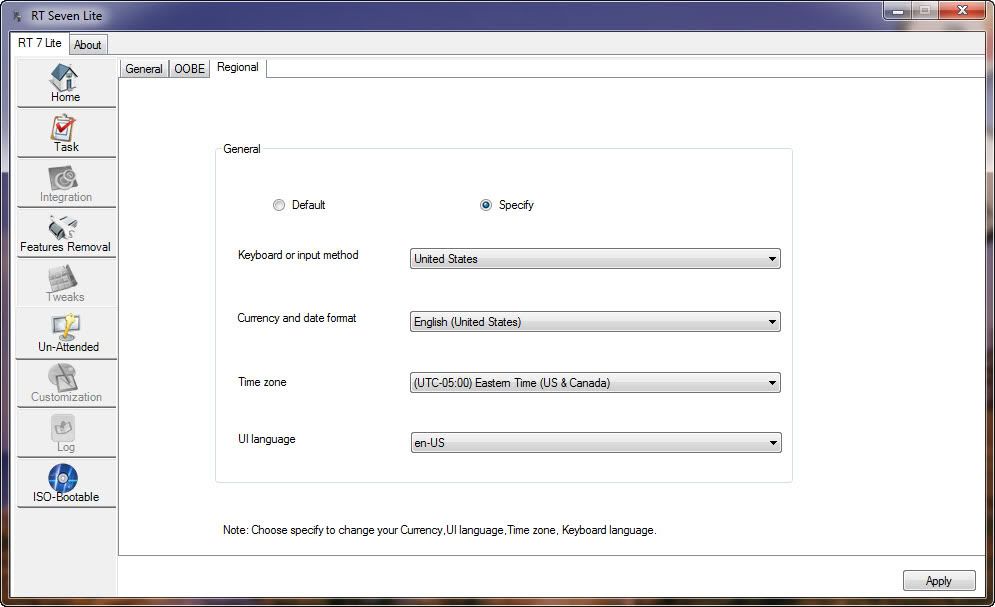Switch to the OOBE tab
995x607 pixels.
pyautogui.click(x=189, y=69)
